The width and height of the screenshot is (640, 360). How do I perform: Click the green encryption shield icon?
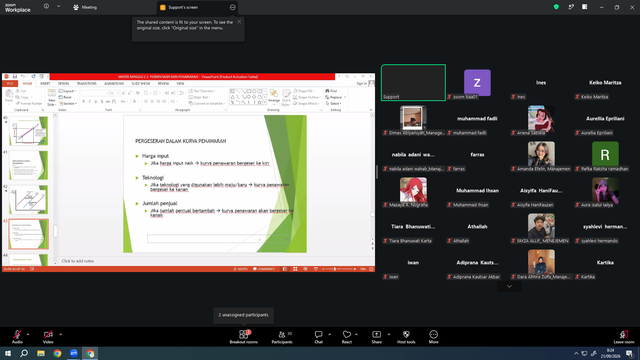tap(556, 7)
